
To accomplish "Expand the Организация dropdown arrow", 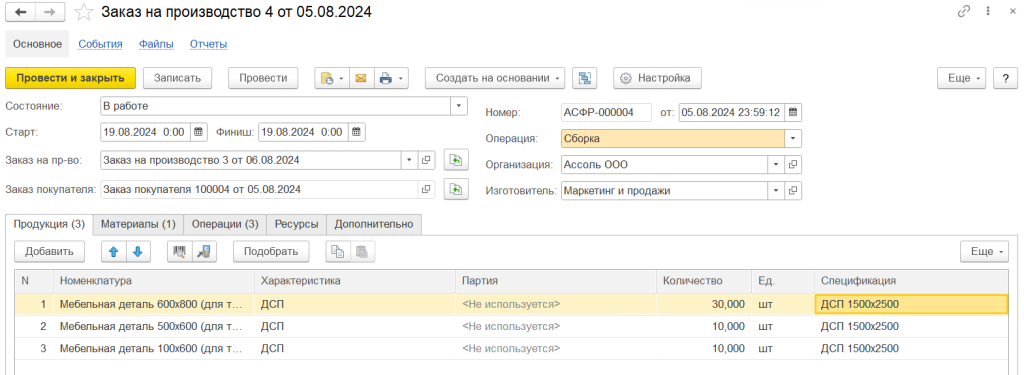I will point(776,165).
